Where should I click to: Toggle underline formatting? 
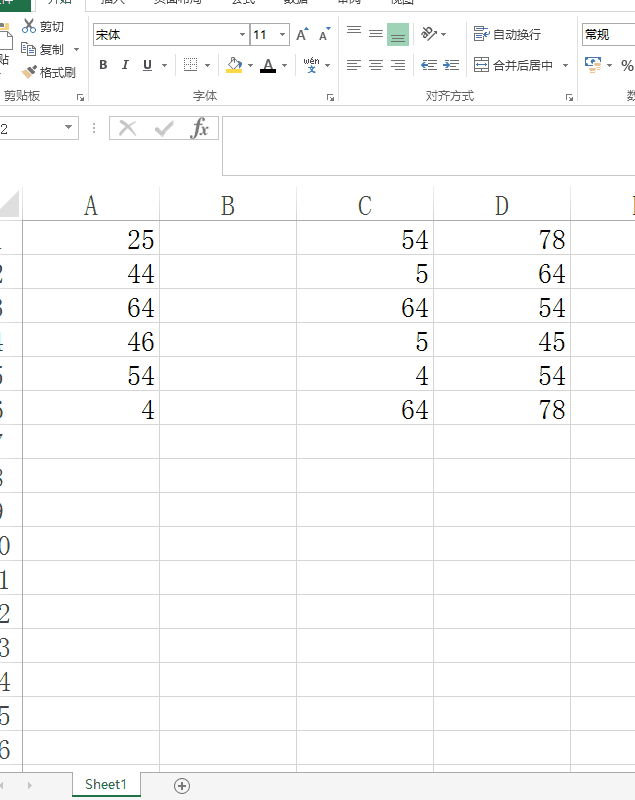147,65
